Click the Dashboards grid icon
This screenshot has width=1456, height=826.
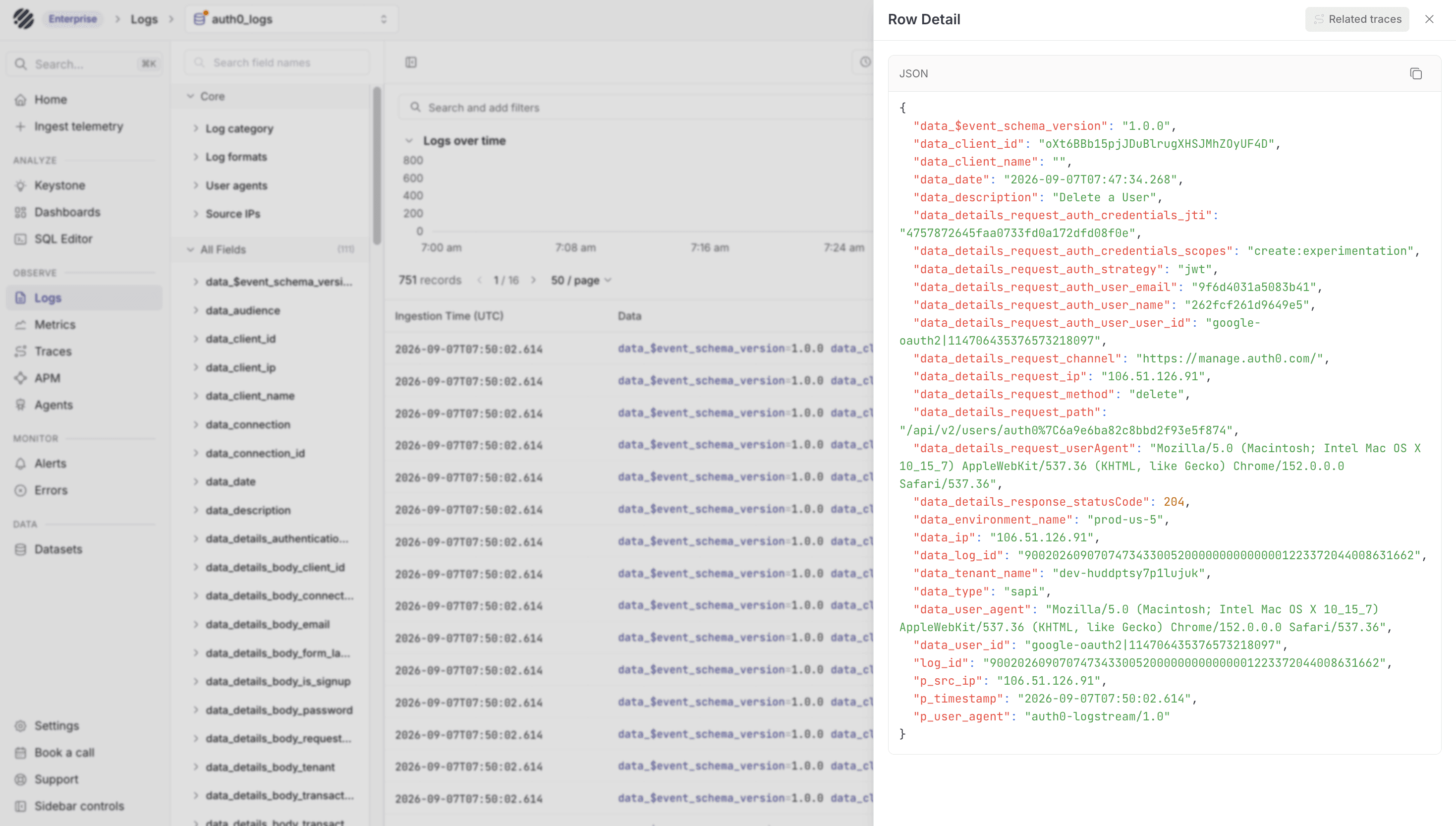[x=20, y=212]
